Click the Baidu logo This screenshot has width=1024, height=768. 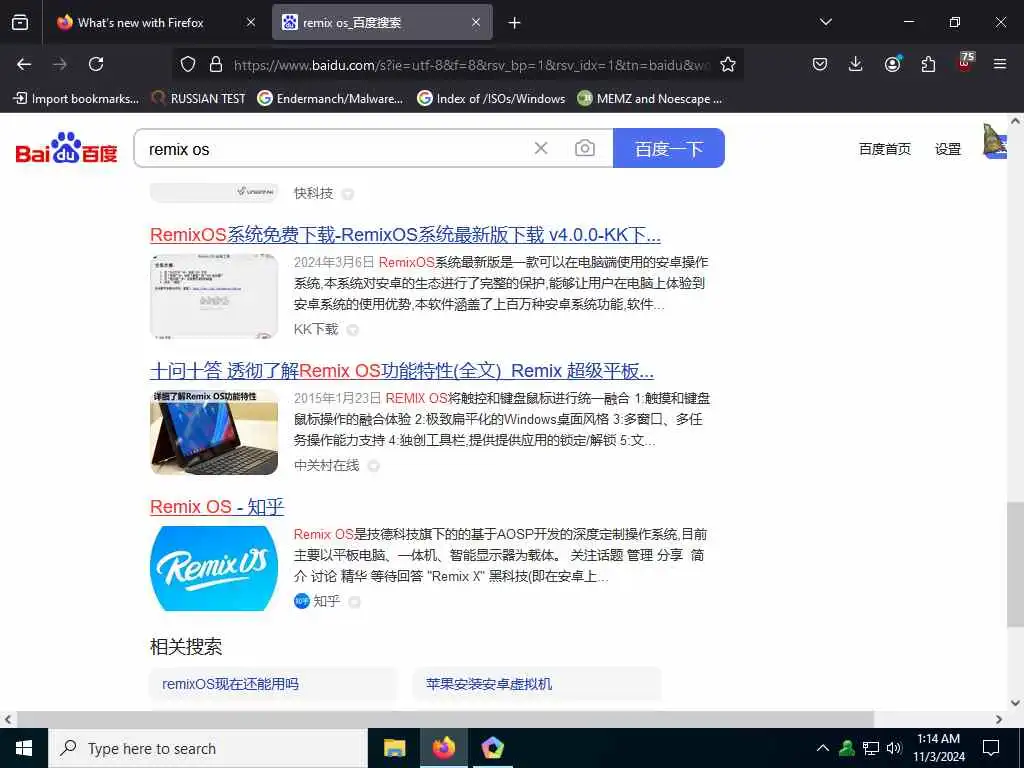[x=66, y=148]
